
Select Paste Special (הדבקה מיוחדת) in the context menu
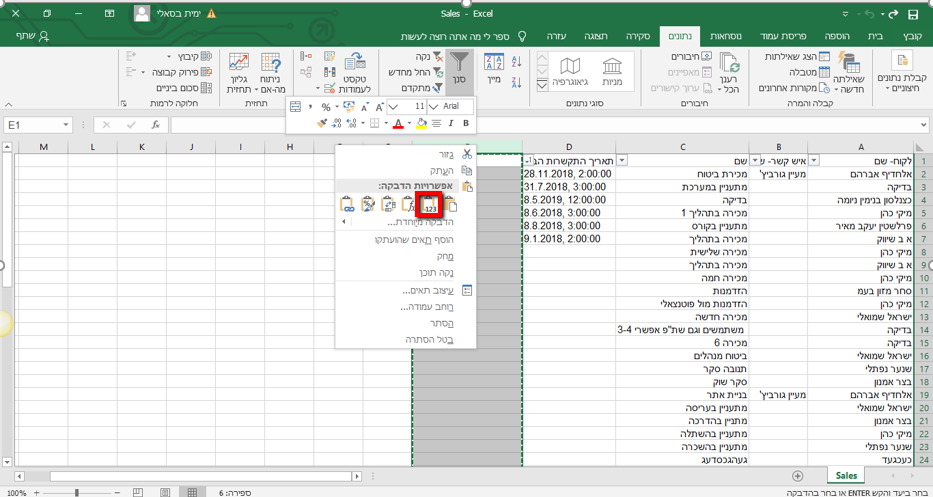click(x=405, y=222)
